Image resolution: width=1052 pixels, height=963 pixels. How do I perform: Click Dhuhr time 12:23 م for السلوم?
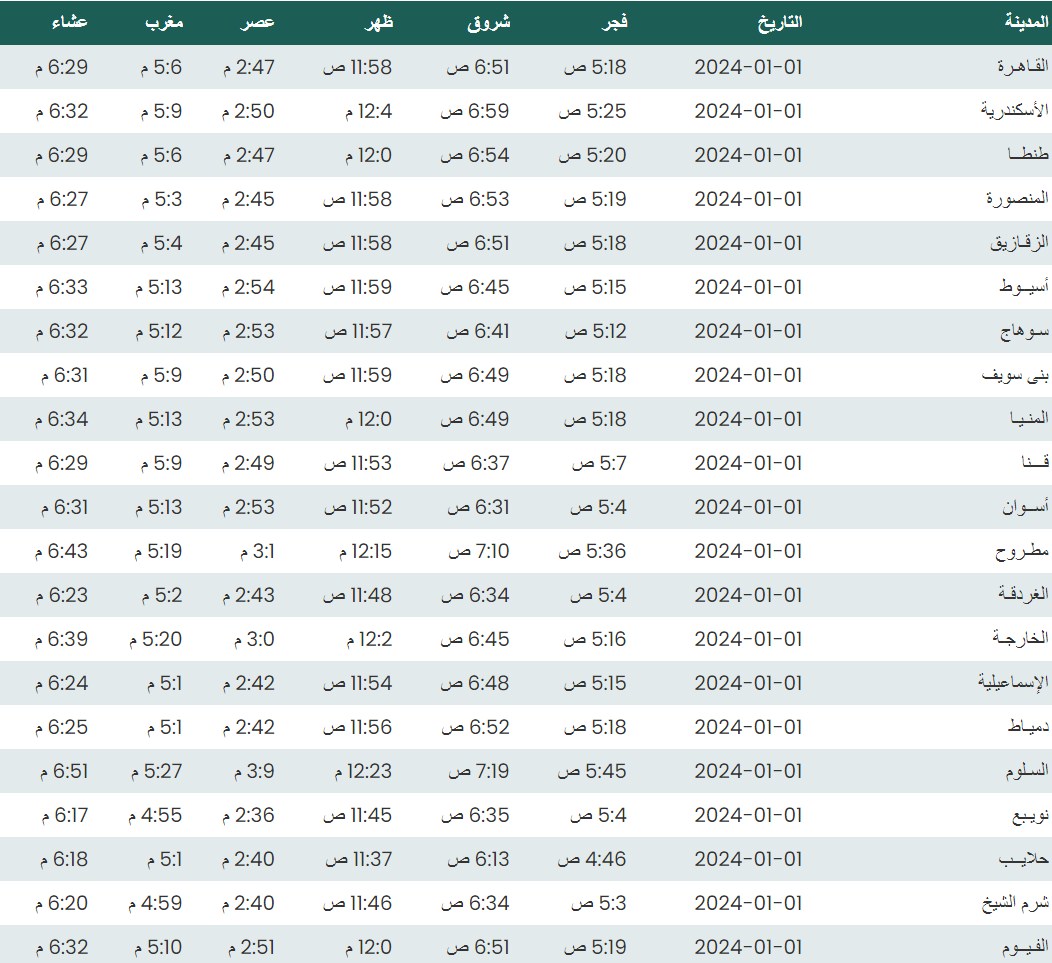tap(357, 771)
